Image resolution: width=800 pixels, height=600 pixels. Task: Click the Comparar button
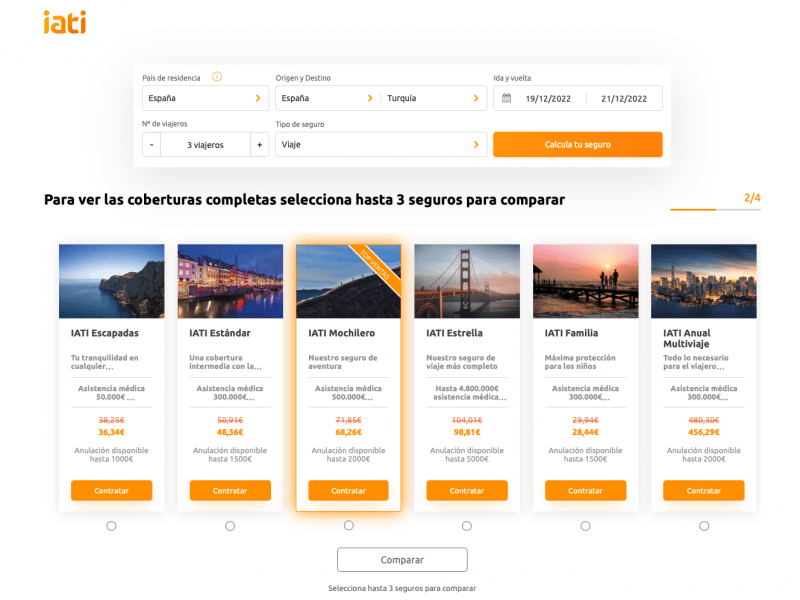pyautogui.click(x=402, y=560)
